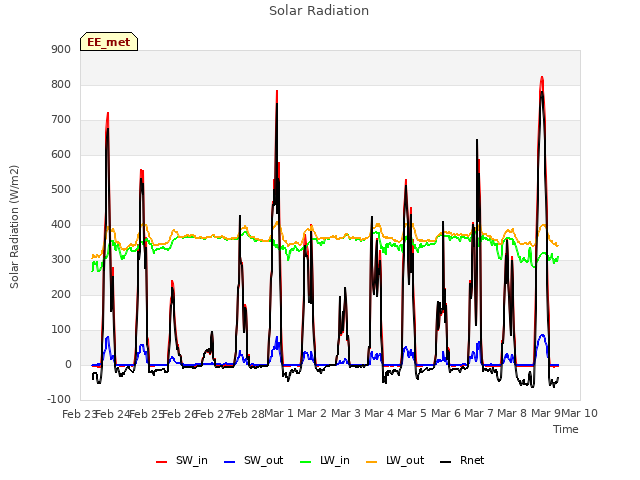Click the Feb 25 x-axis tick label
Viewport: 640px width, 480px height.
[x=146, y=414]
